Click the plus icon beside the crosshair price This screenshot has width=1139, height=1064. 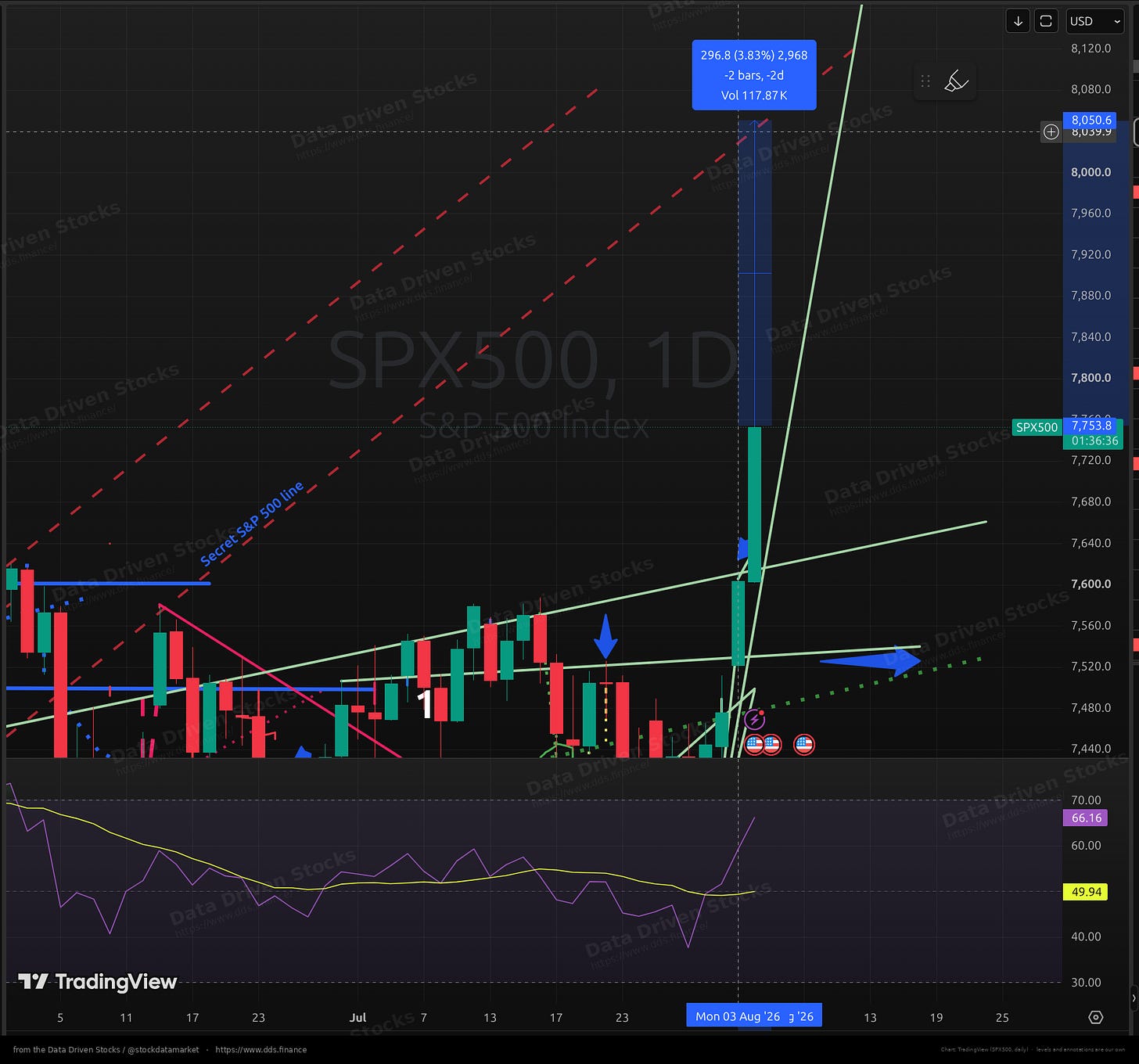pos(1051,131)
